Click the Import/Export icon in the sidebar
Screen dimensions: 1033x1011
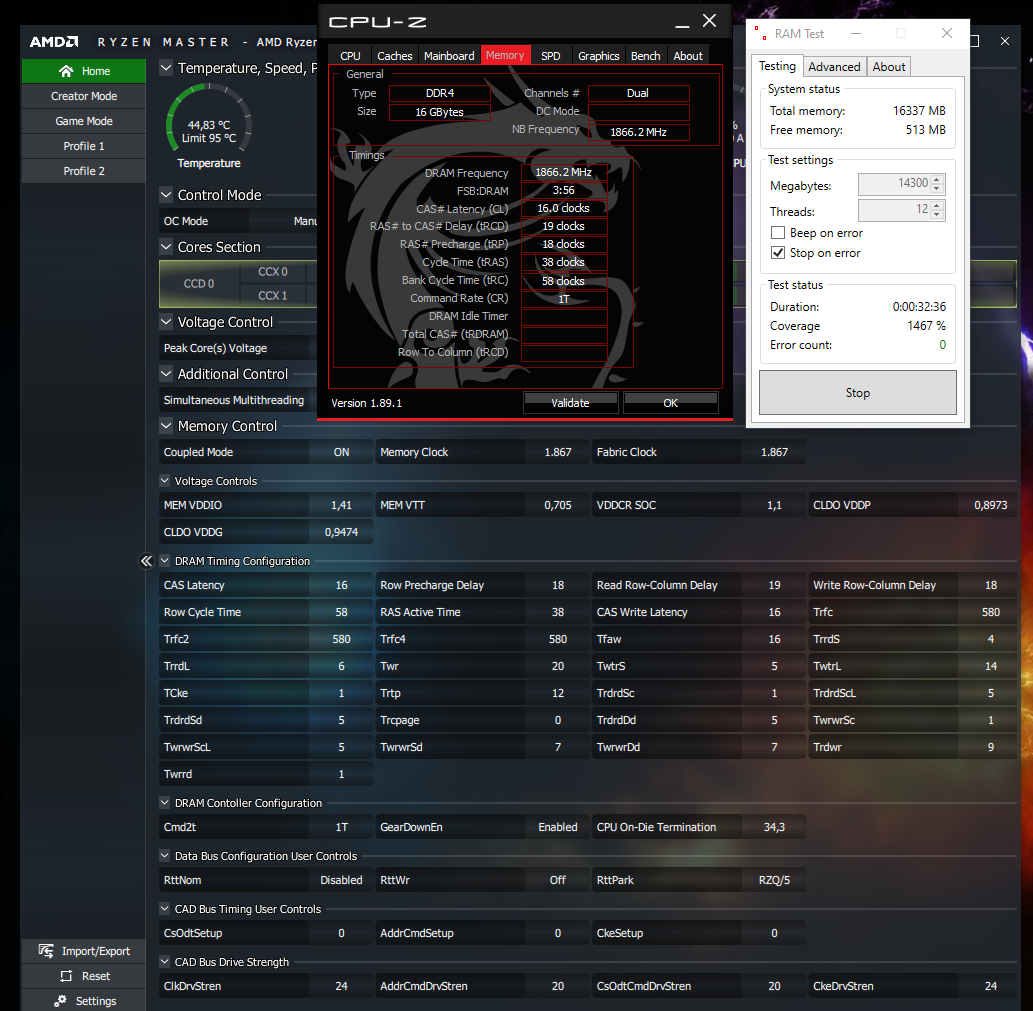(x=46, y=950)
